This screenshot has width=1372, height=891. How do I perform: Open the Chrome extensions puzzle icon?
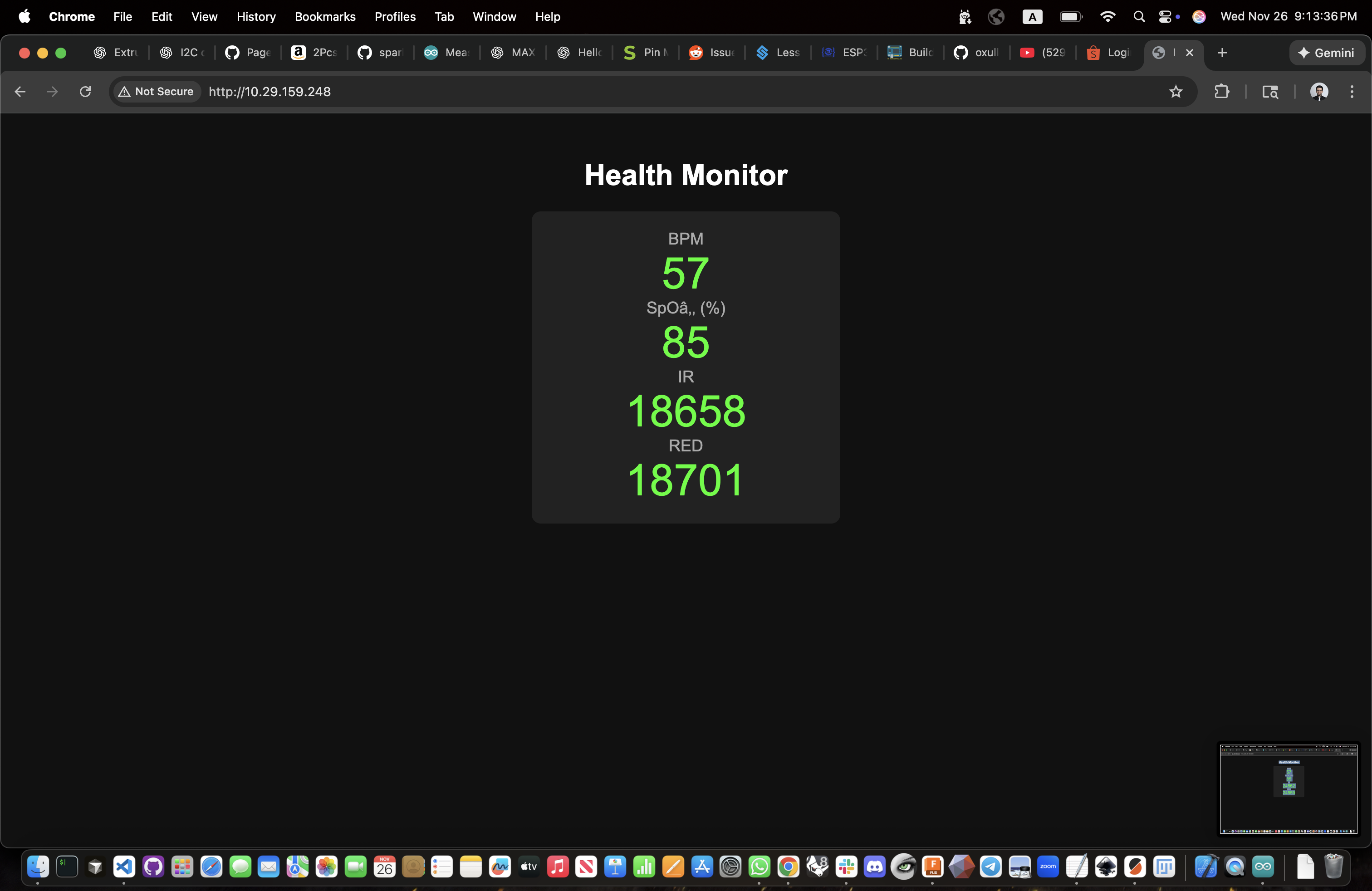(1223, 92)
